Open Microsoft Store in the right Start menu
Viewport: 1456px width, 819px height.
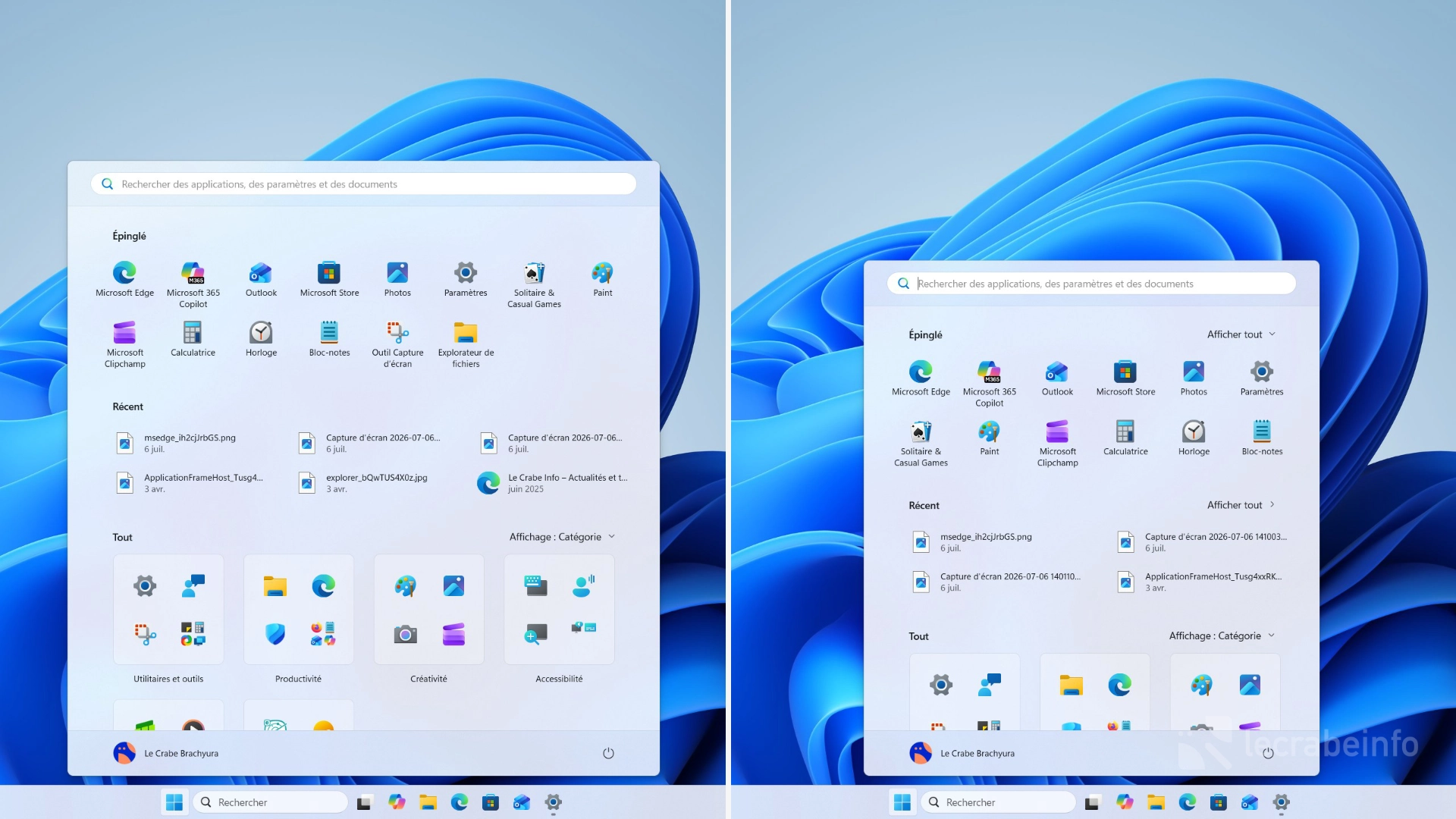tap(1125, 378)
